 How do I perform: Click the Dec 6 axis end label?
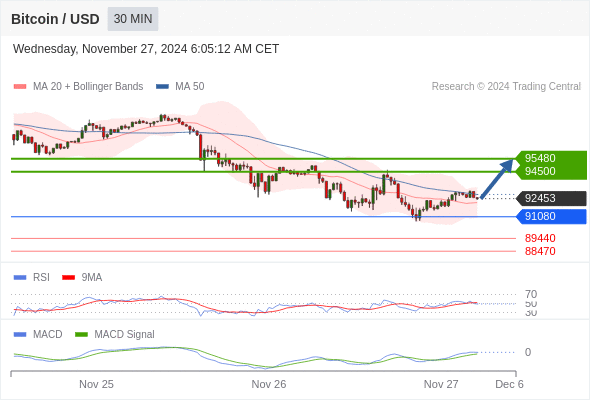[509, 384]
